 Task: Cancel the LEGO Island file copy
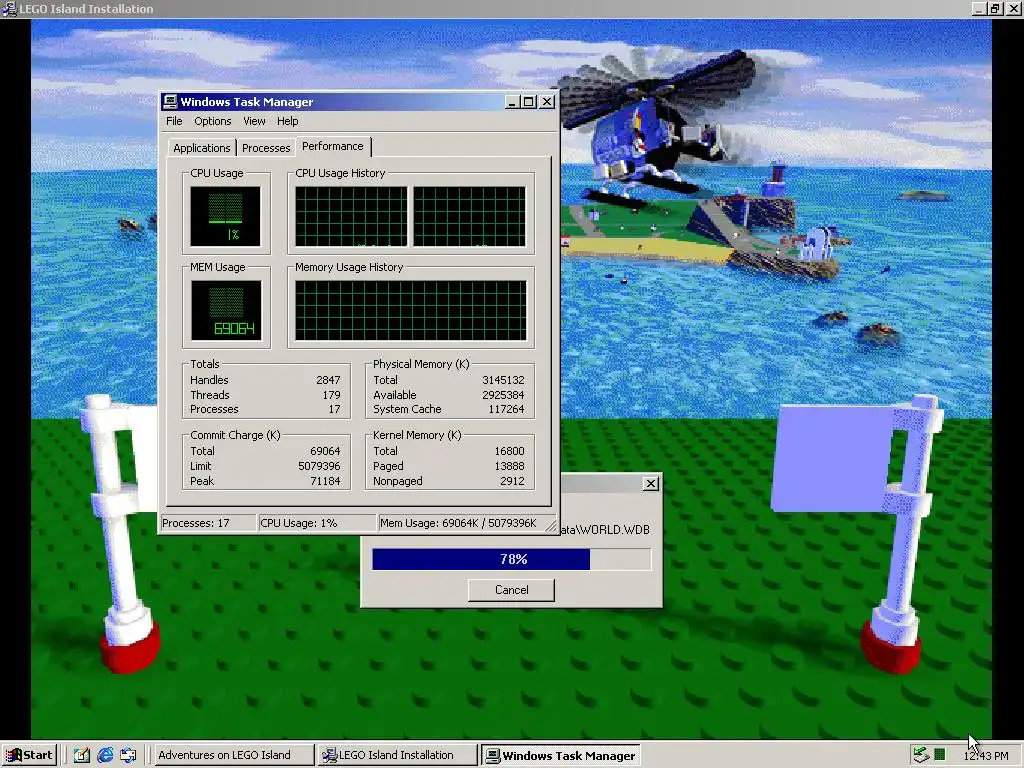tap(511, 590)
